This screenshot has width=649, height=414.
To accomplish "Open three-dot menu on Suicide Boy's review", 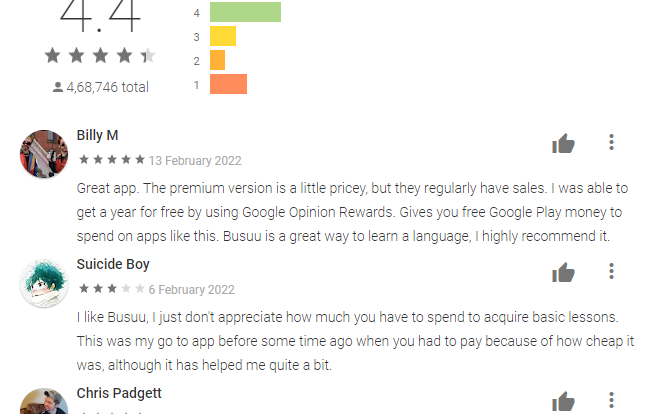I will coord(611,271).
